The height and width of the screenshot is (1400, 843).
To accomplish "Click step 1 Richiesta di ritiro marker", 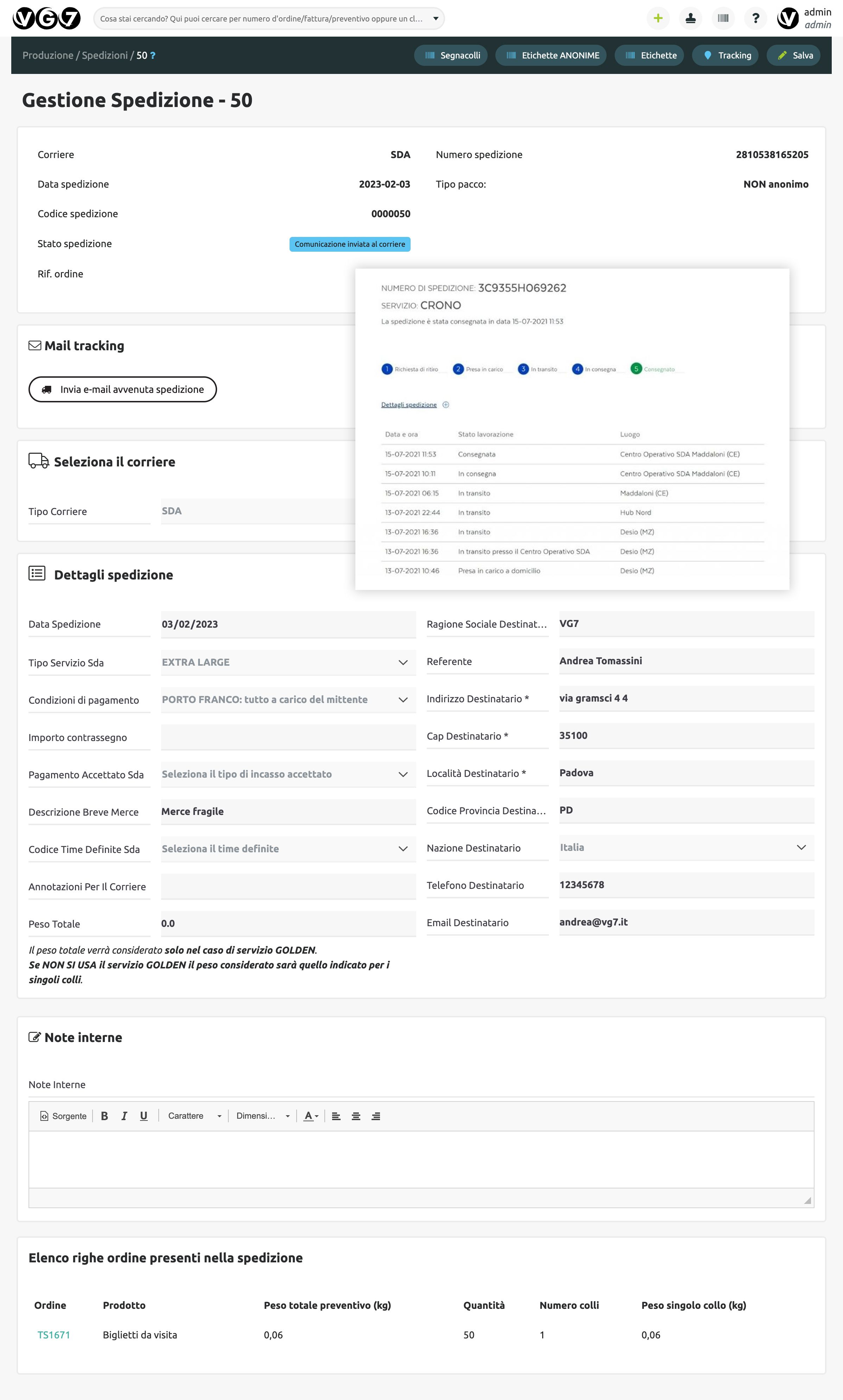I will pyautogui.click(x=387, y=369).
